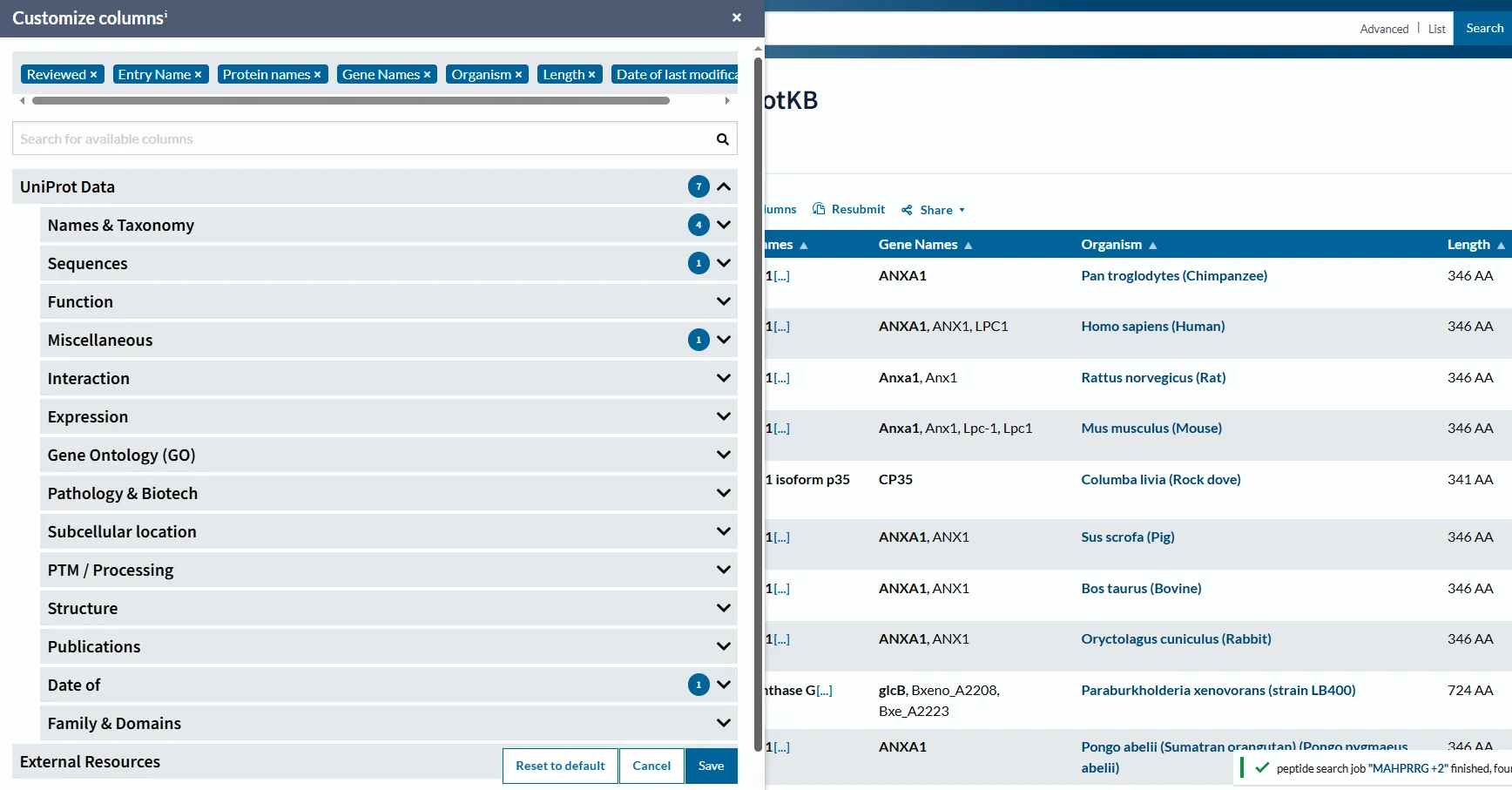Remove the Gene Names column chip
This screenshot has height=790, width=1512.
[428, 75]
